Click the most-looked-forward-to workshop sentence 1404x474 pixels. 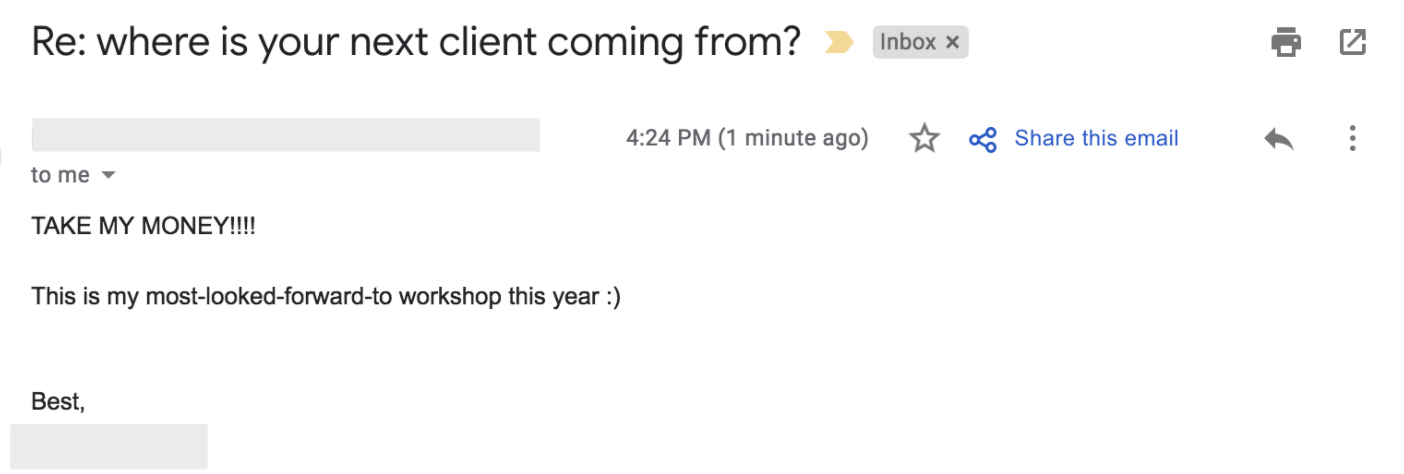coord(326,297)
